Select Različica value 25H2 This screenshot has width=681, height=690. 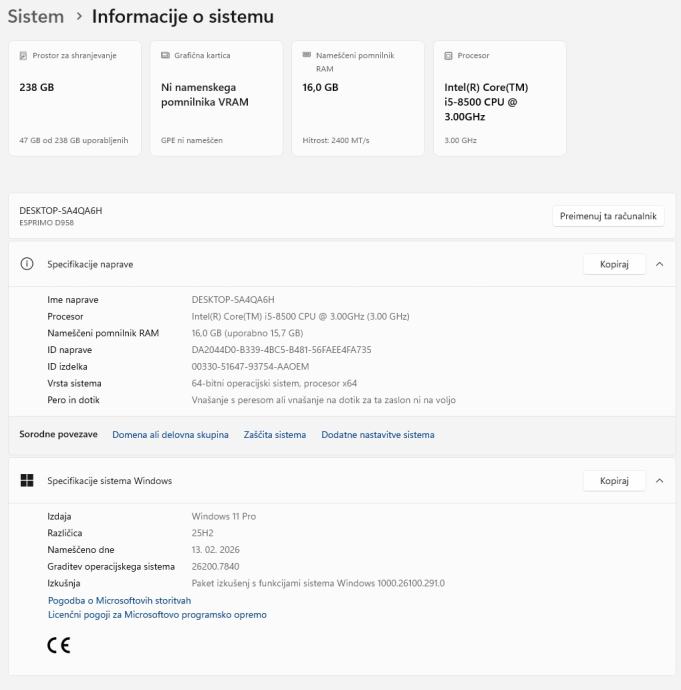(x=202, y=533)
